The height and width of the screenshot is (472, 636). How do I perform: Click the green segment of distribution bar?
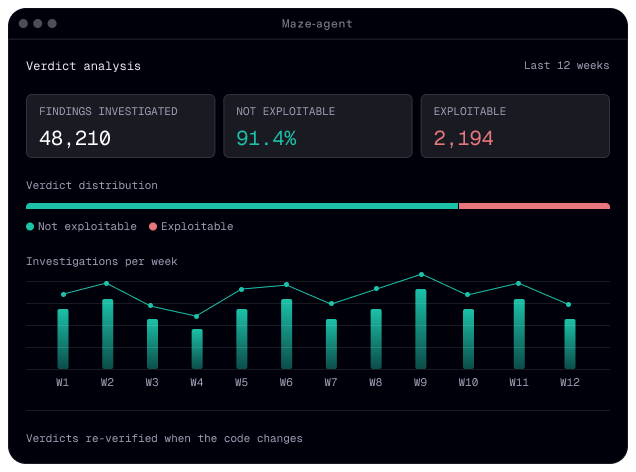pyautogui.click(x=242, y=206)
